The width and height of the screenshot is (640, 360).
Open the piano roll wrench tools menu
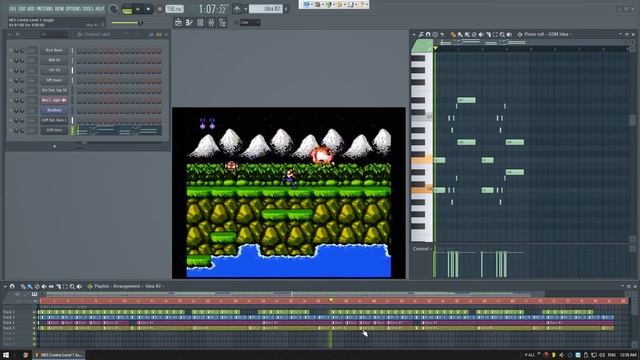[421, 35]
